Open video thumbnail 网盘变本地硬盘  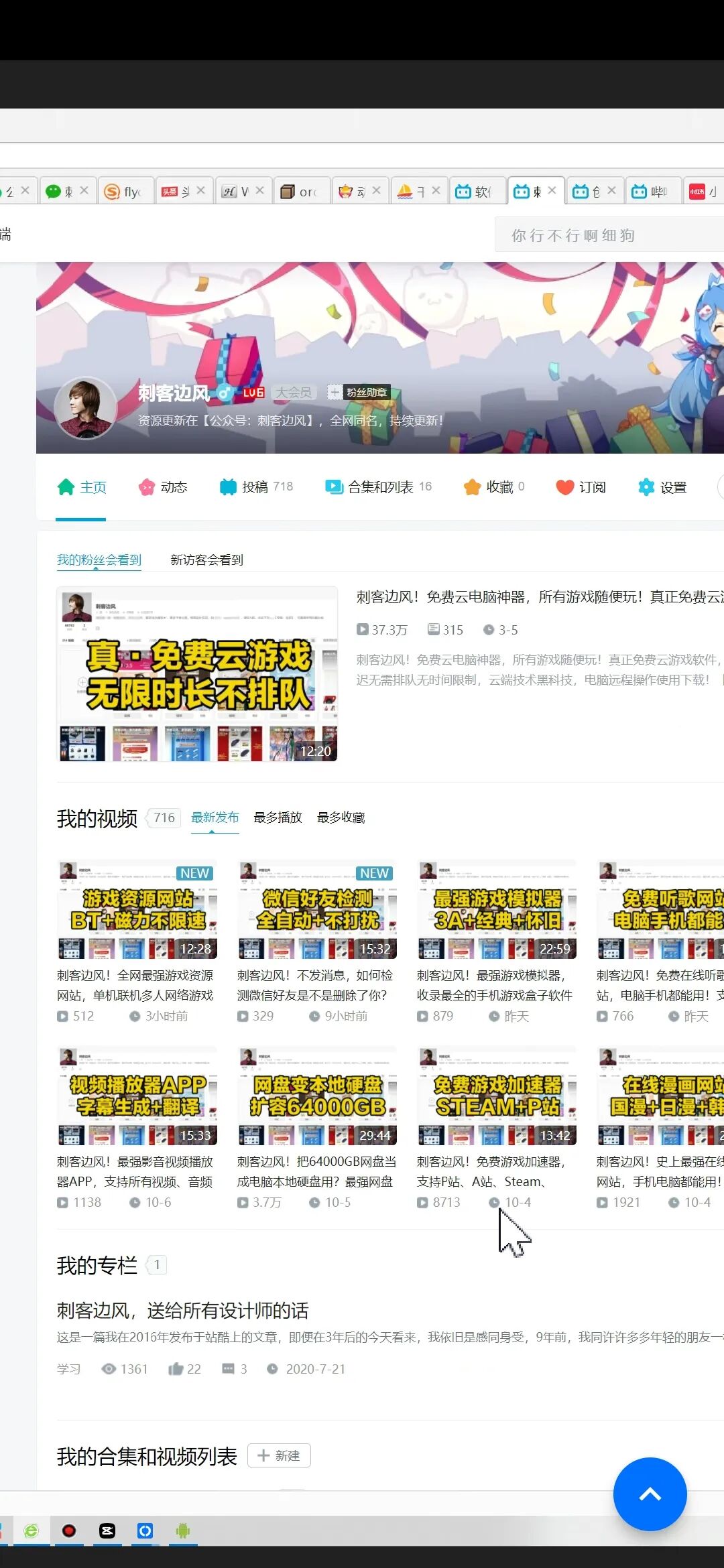[317, 1096]
